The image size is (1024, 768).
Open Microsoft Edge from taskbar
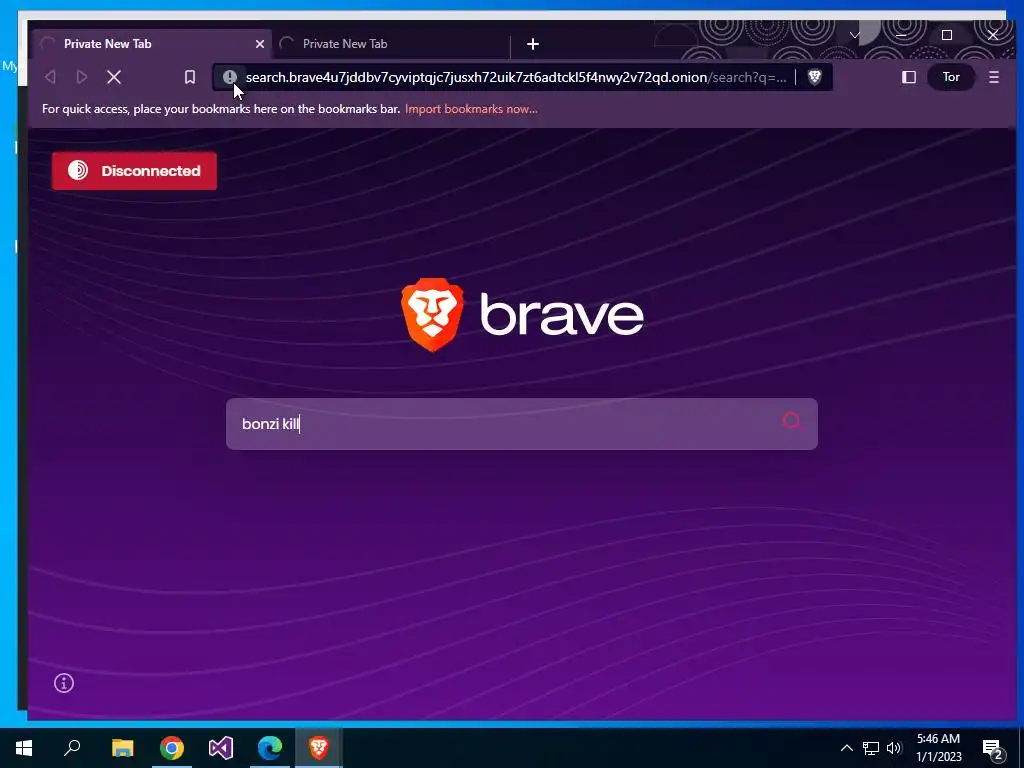click(270, 748)
